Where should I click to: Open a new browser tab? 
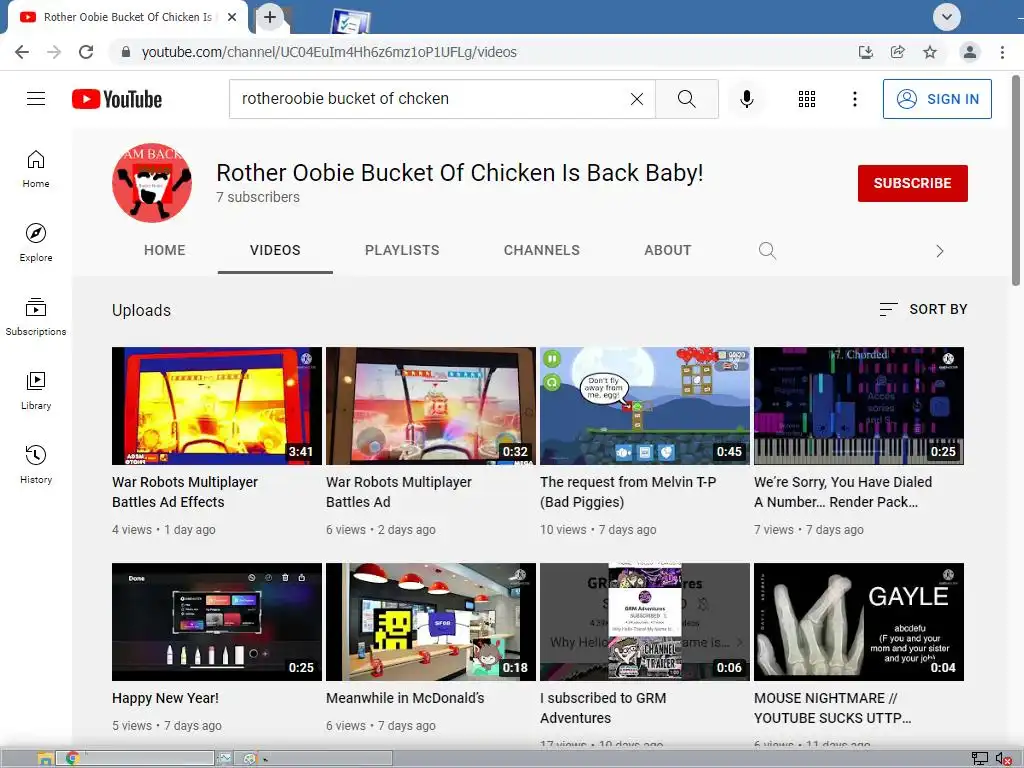click(270, 17)
